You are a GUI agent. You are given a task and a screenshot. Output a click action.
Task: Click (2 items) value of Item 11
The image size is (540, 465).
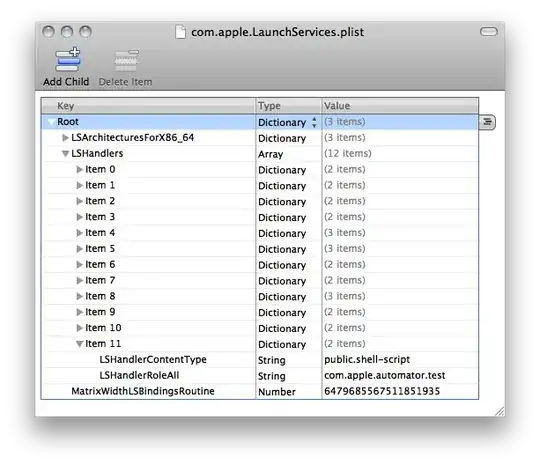pos(344,344)
